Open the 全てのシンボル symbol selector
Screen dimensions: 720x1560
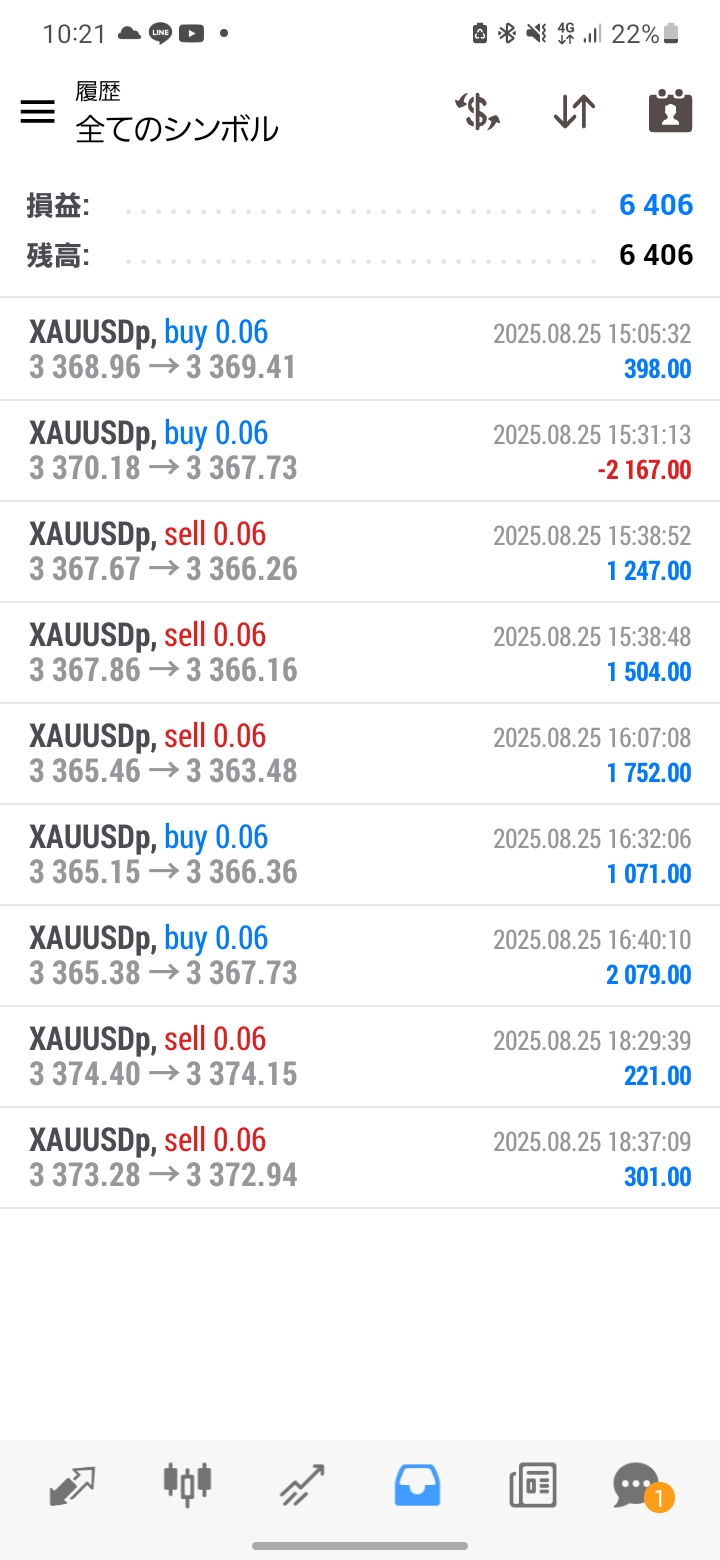click(177, 129)
